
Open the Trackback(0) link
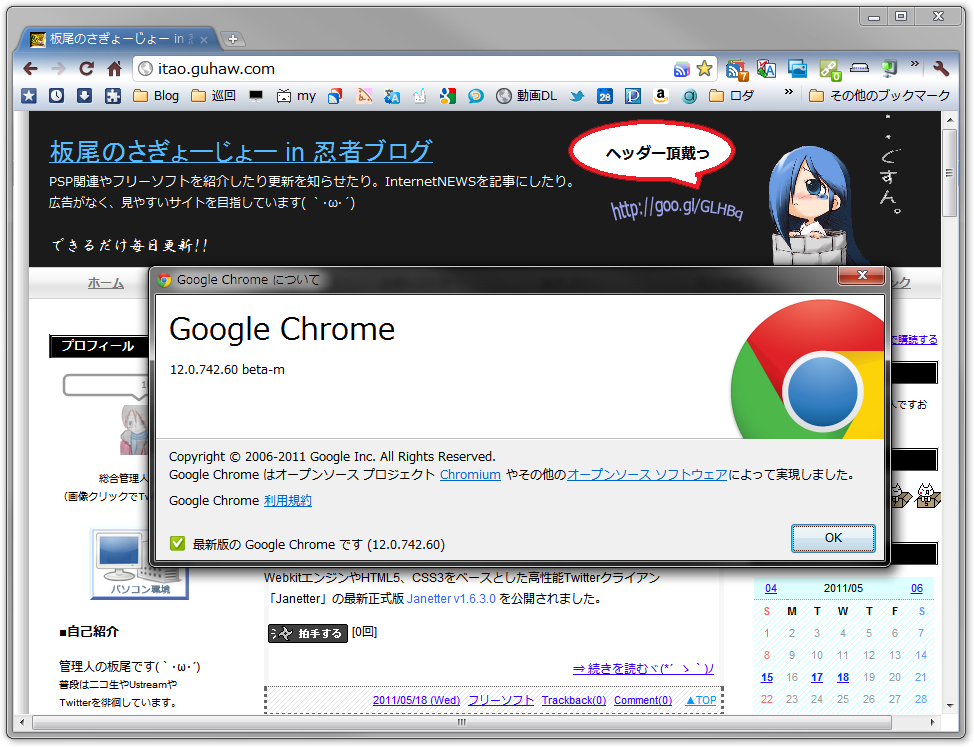573,700
